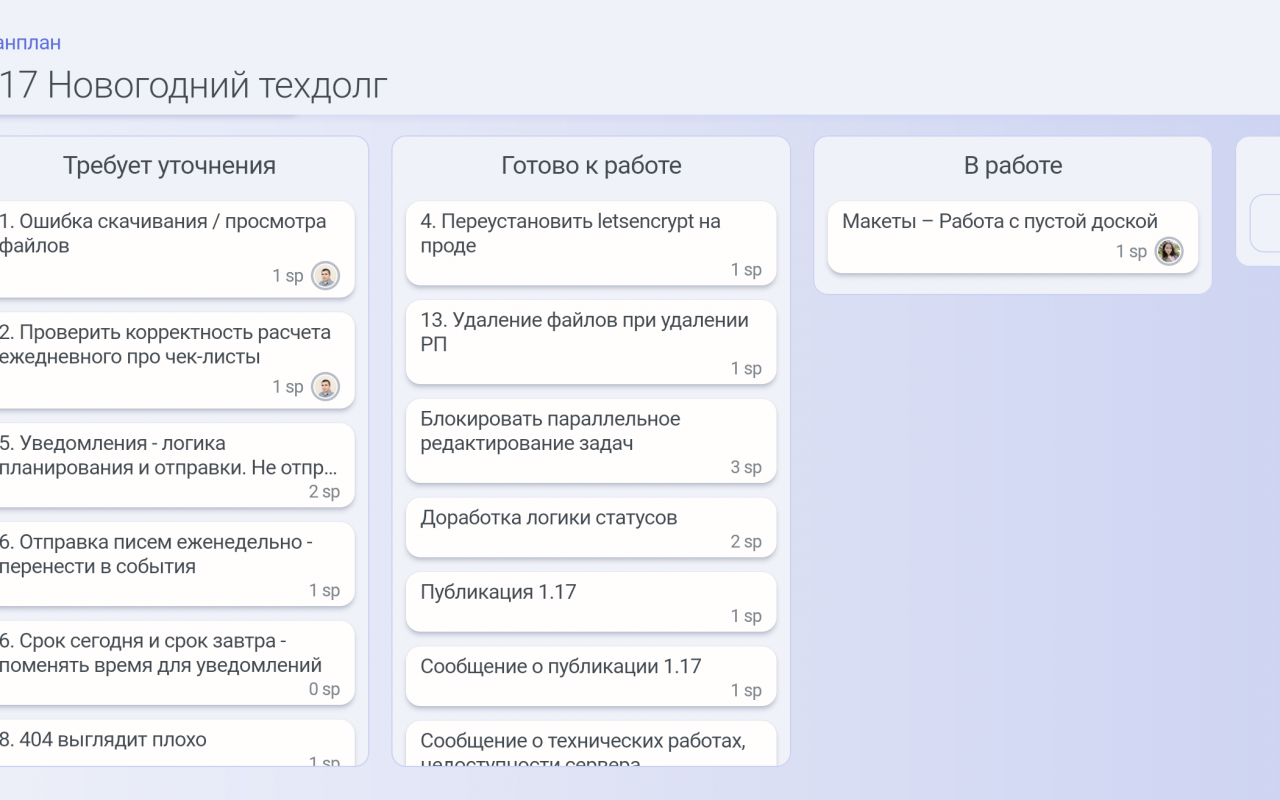Open card 'Уведомления - логика планирования и отправки'

click(x=177, y=465)
